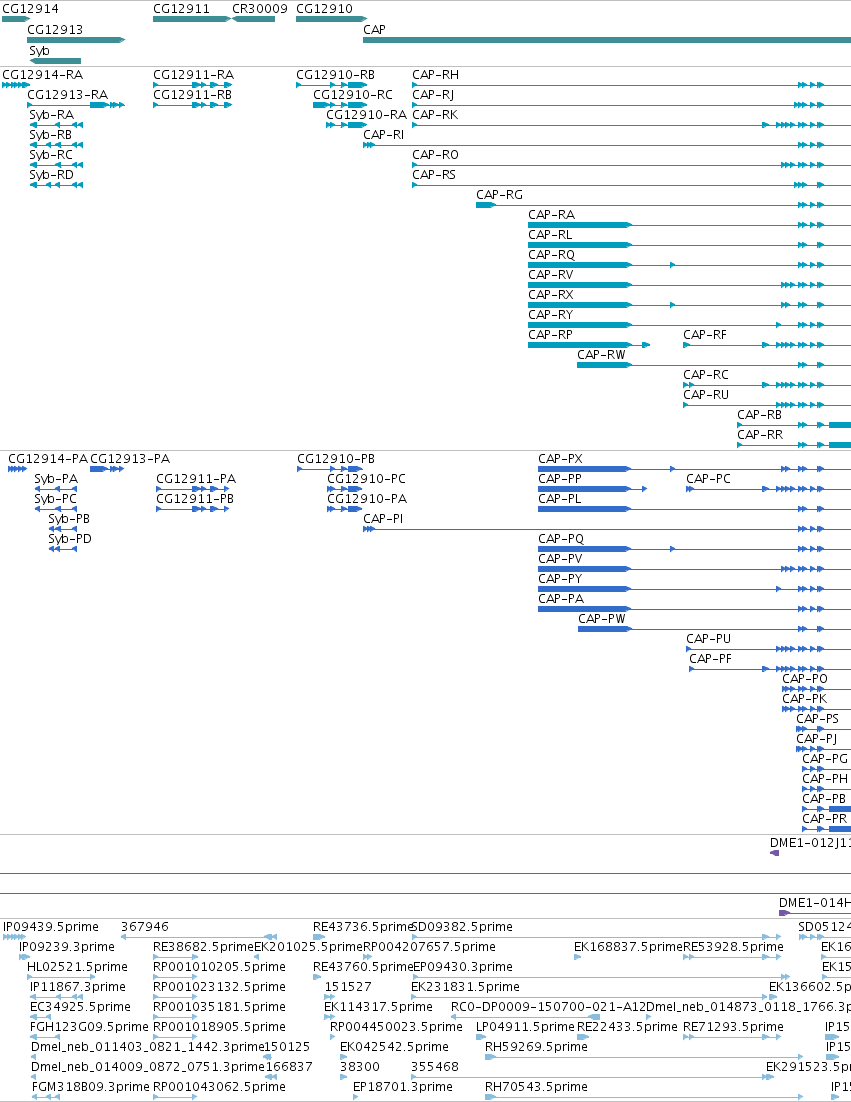Select the Syb gene label
851x1102 pixels.
(x=39, y=51)
